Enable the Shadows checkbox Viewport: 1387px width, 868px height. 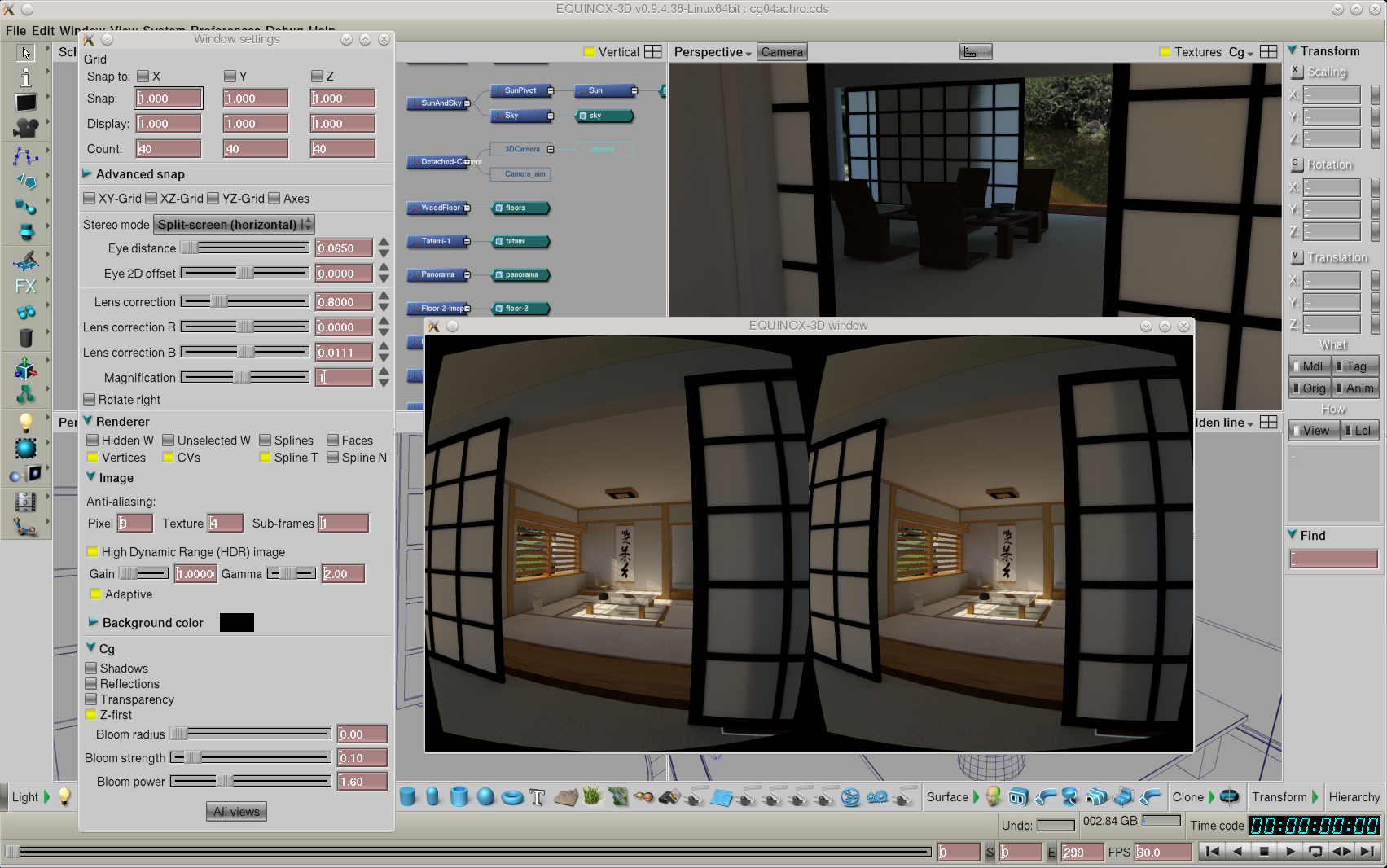pyautogui.click(x=91, y=669)
